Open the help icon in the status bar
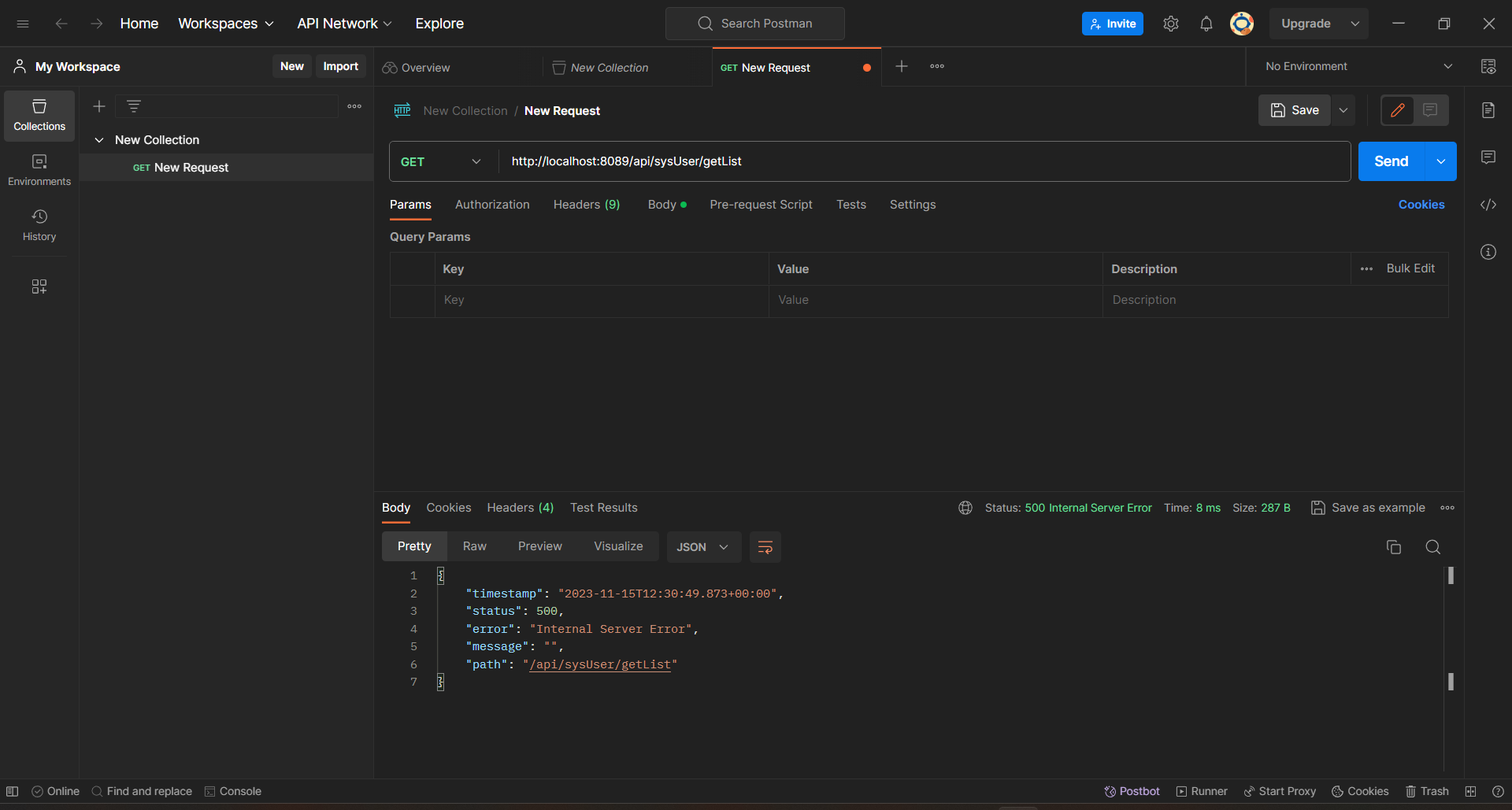1512x810 pixels. pyautogui.click(x=1498, y=791)
